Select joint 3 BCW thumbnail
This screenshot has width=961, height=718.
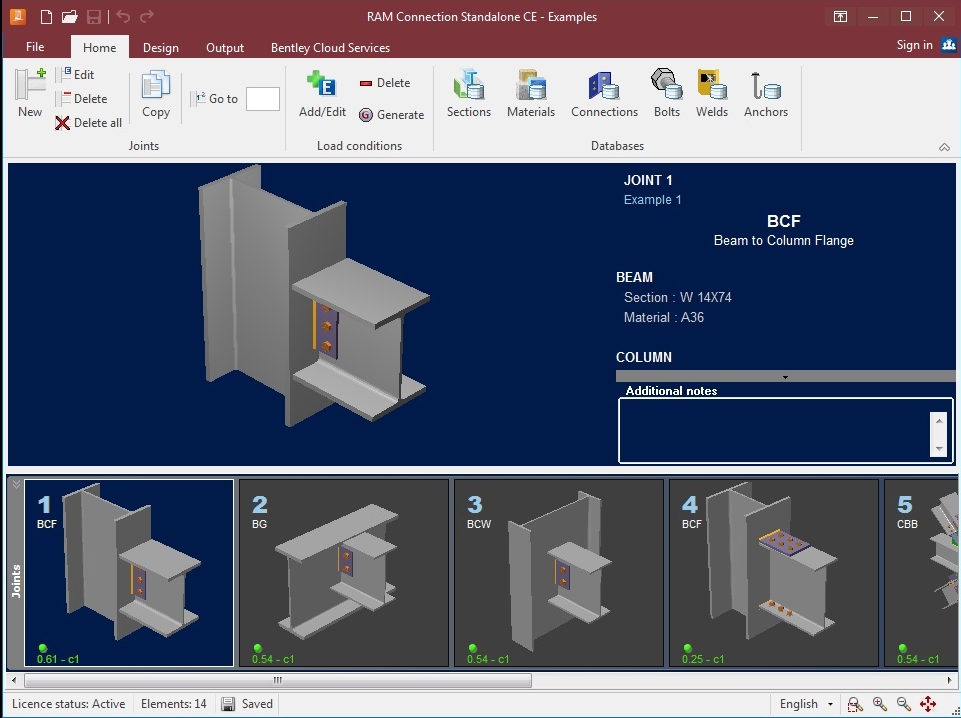(x=559, y=573)
